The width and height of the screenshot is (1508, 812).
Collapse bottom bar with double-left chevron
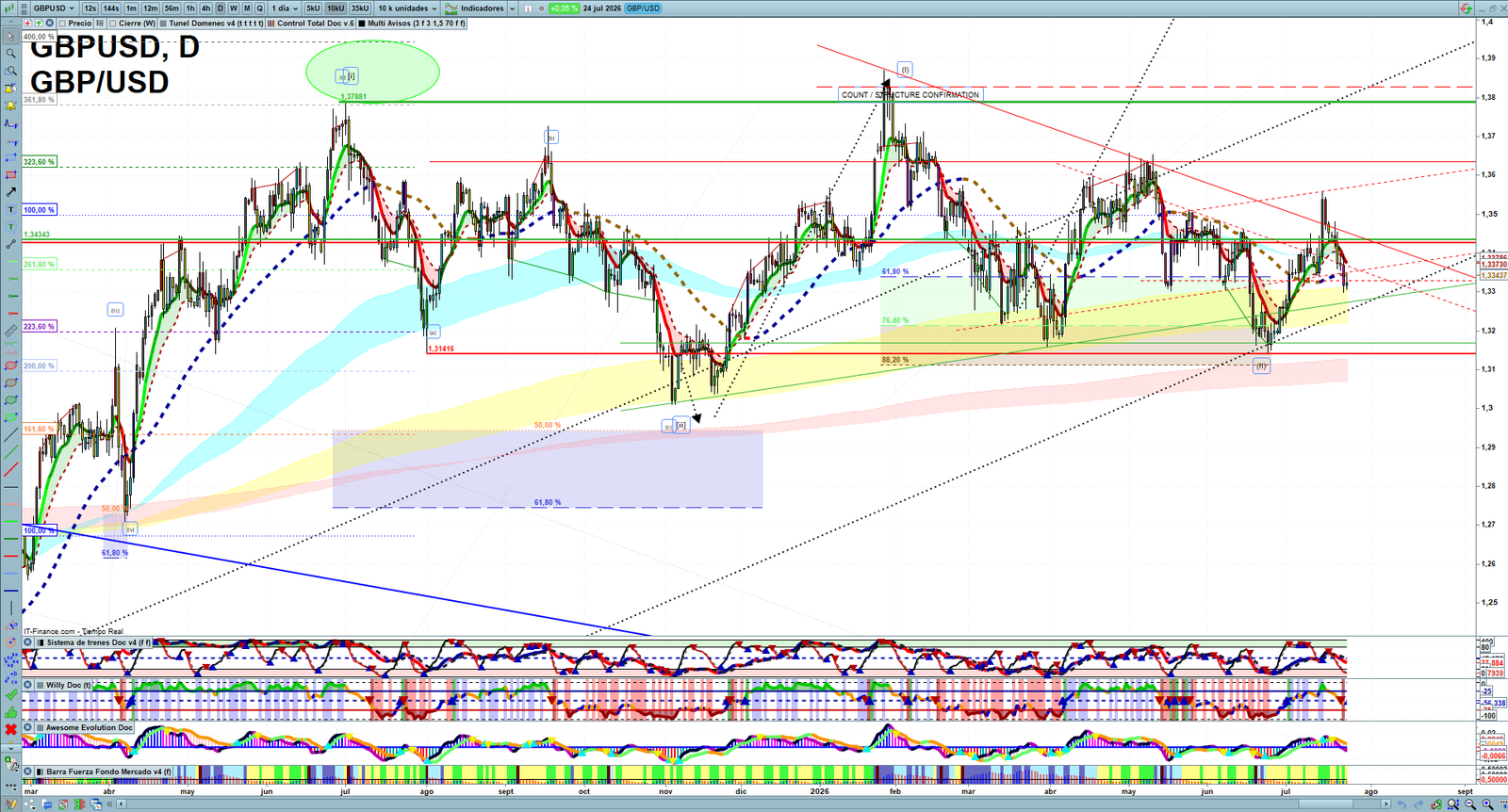click(x=109, y=804)
